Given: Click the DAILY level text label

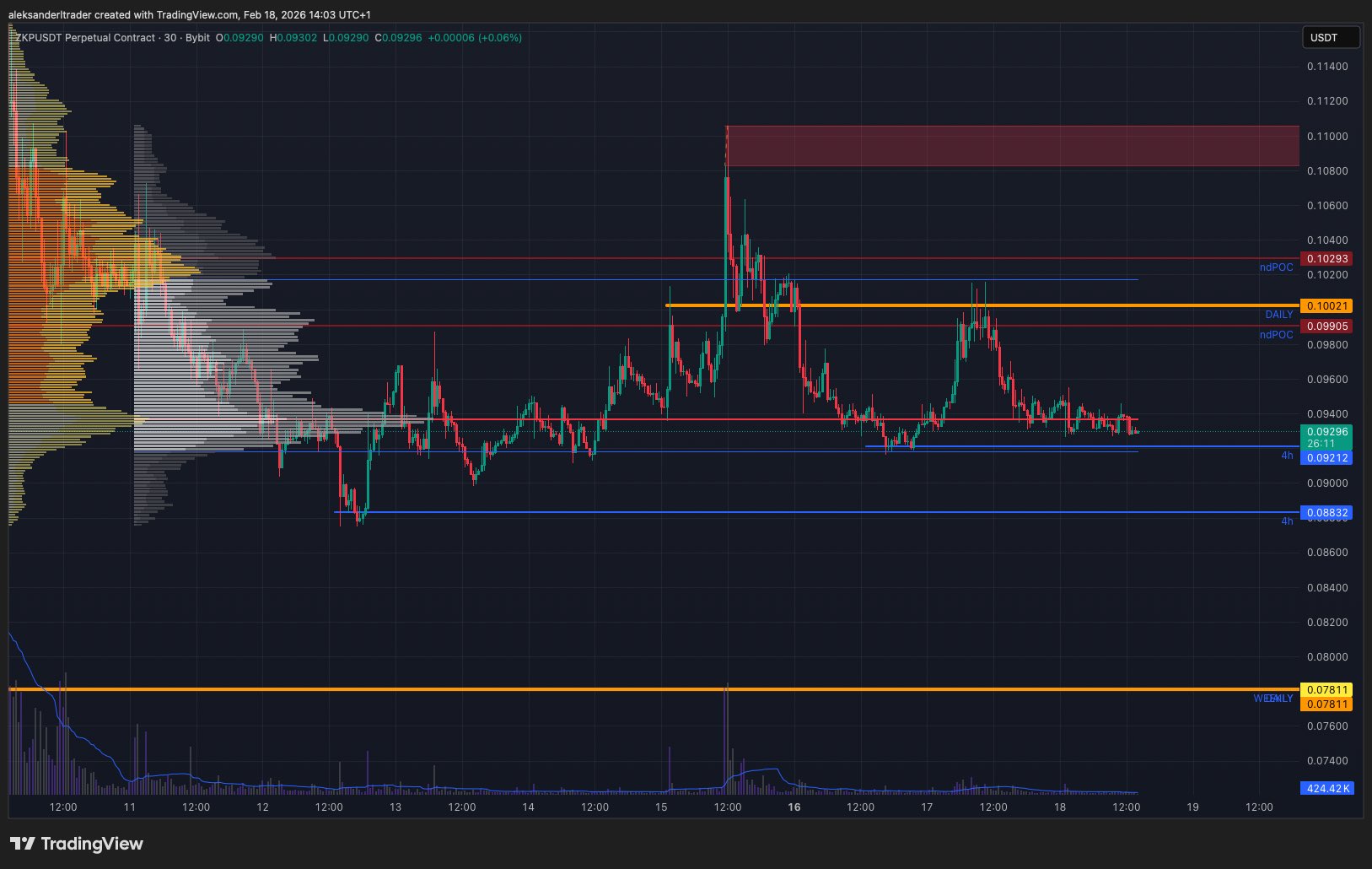Looking at the screenshot, I should (x=1278, y=315).
